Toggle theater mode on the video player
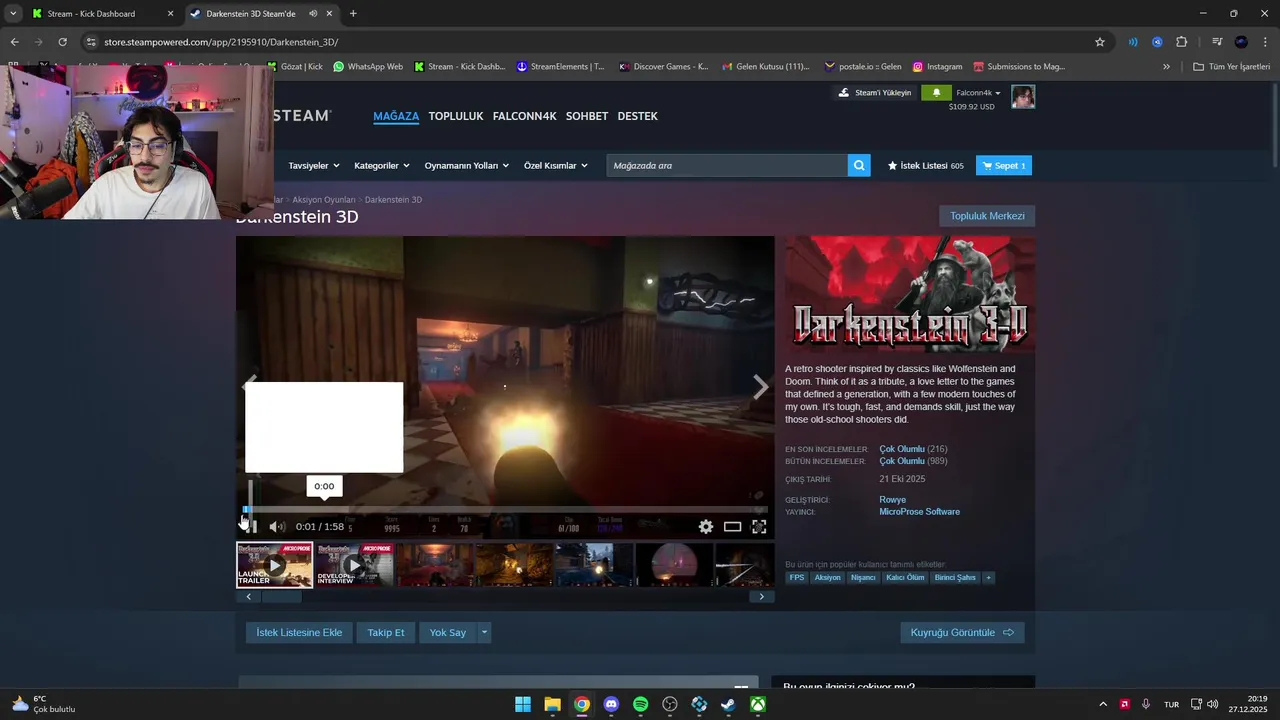Viewport: 1280px width, 720px height. [733, 526]
